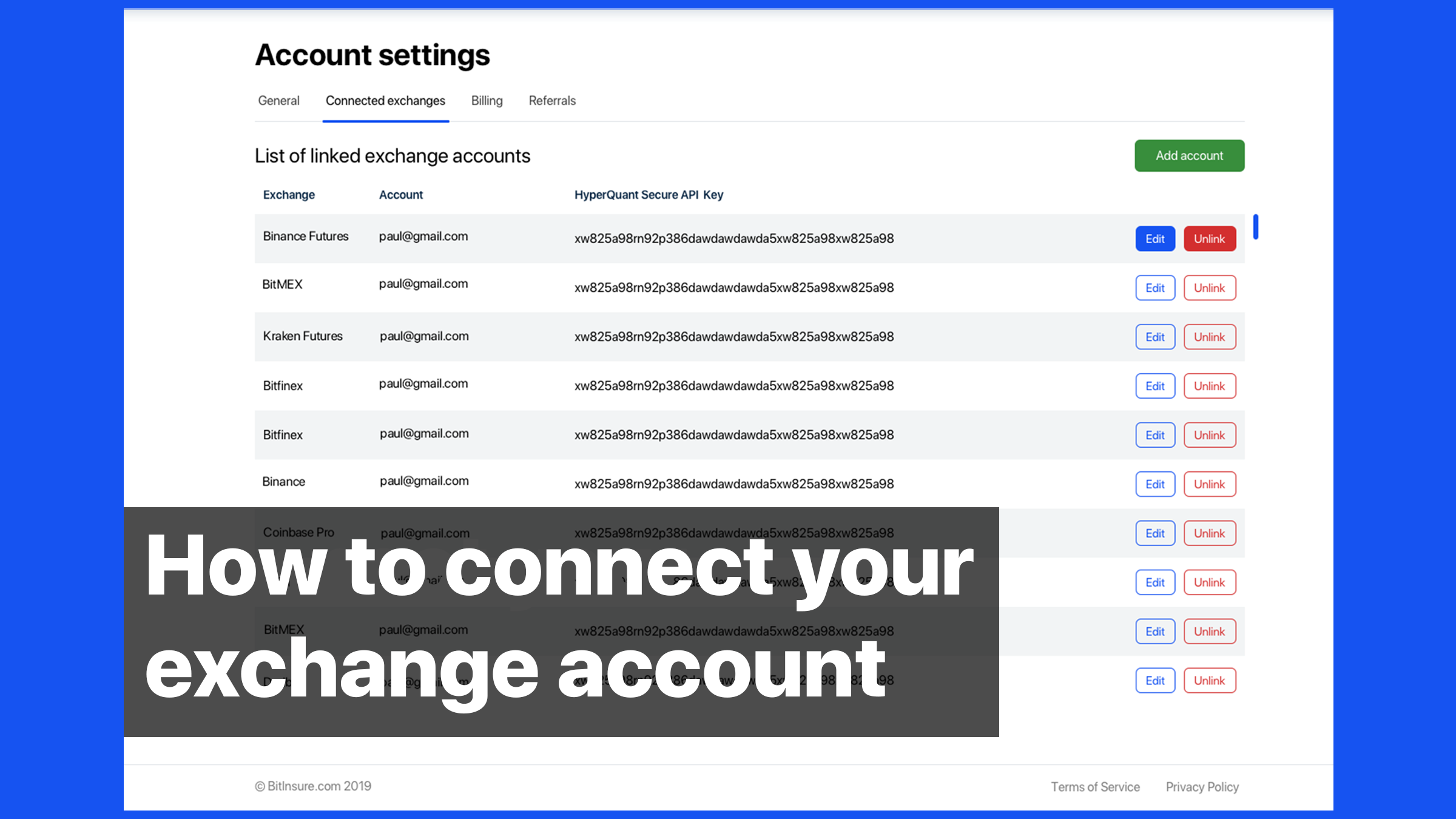Screen dimensions: 1456x819
Task: Open the General tab
Action: pos(278,101)
